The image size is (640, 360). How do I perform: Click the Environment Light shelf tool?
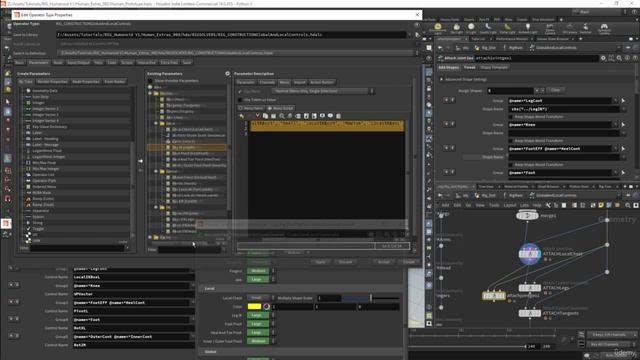point(438,29)
